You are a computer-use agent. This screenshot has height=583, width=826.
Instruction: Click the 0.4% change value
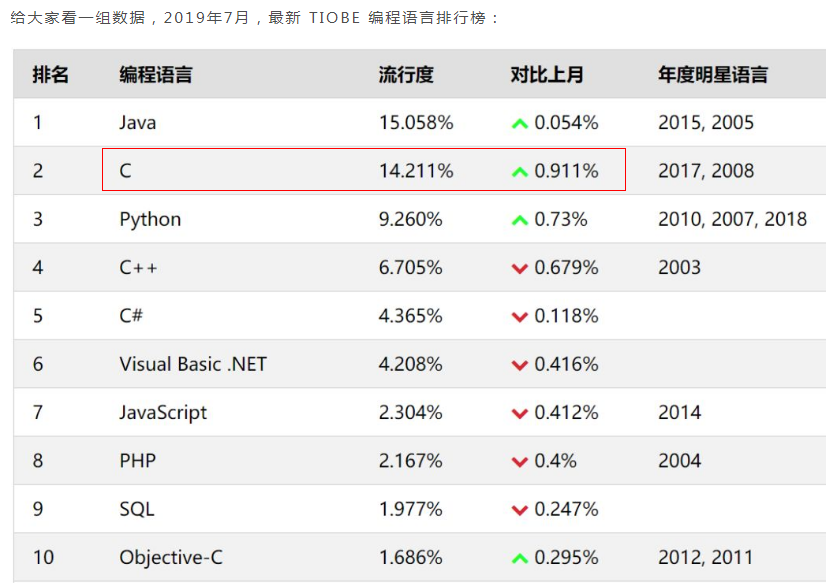click(x=555, y=461)
